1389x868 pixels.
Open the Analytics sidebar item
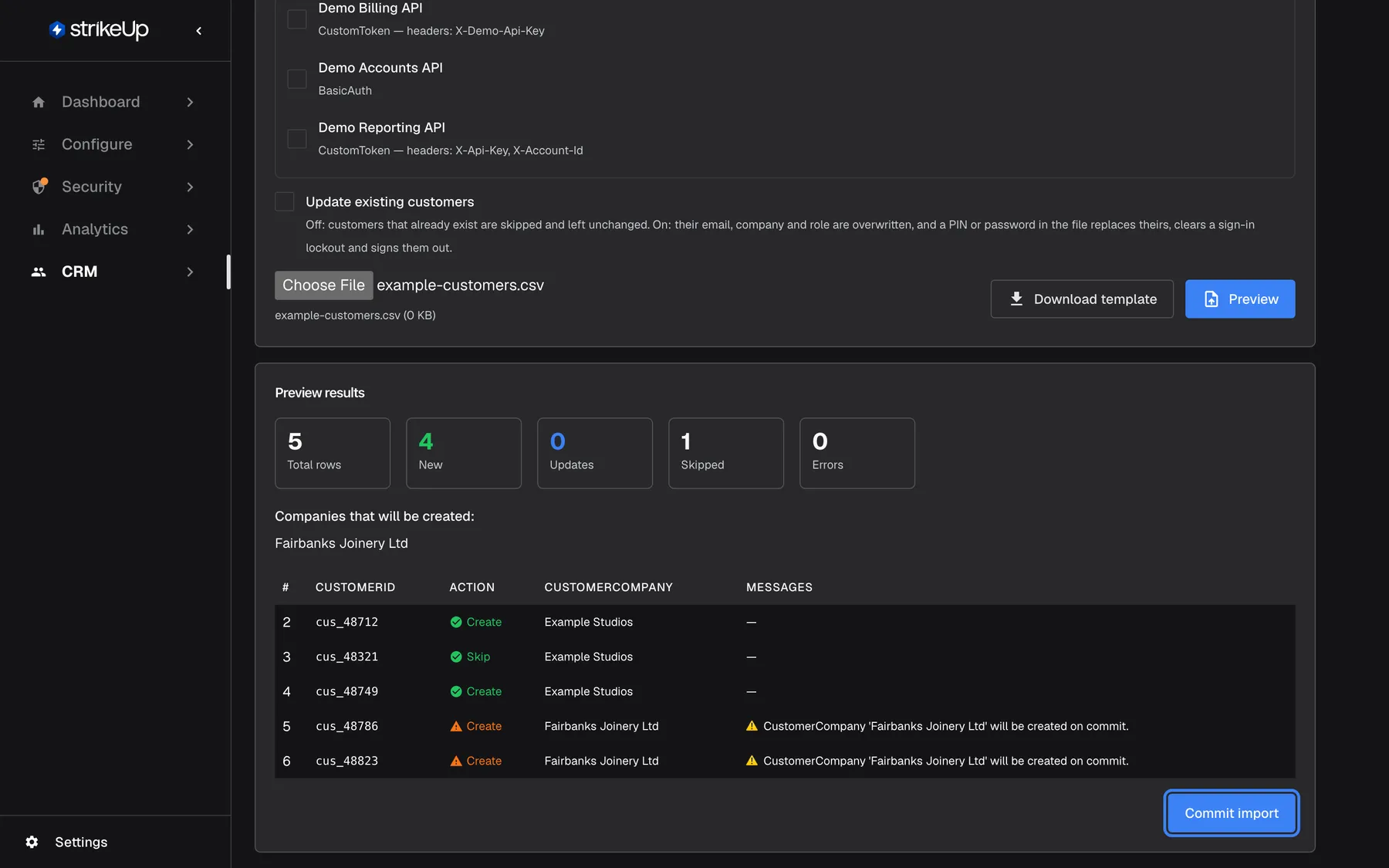(x=114, y=229)
